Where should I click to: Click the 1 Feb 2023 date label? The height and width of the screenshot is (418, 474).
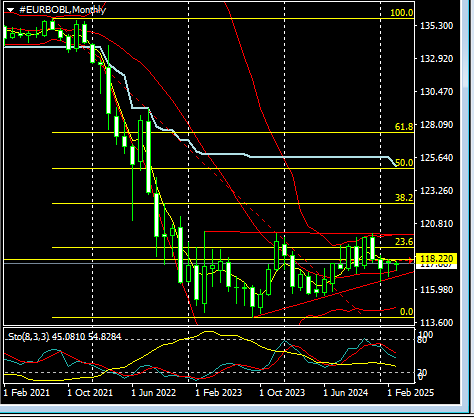point(218,393)
